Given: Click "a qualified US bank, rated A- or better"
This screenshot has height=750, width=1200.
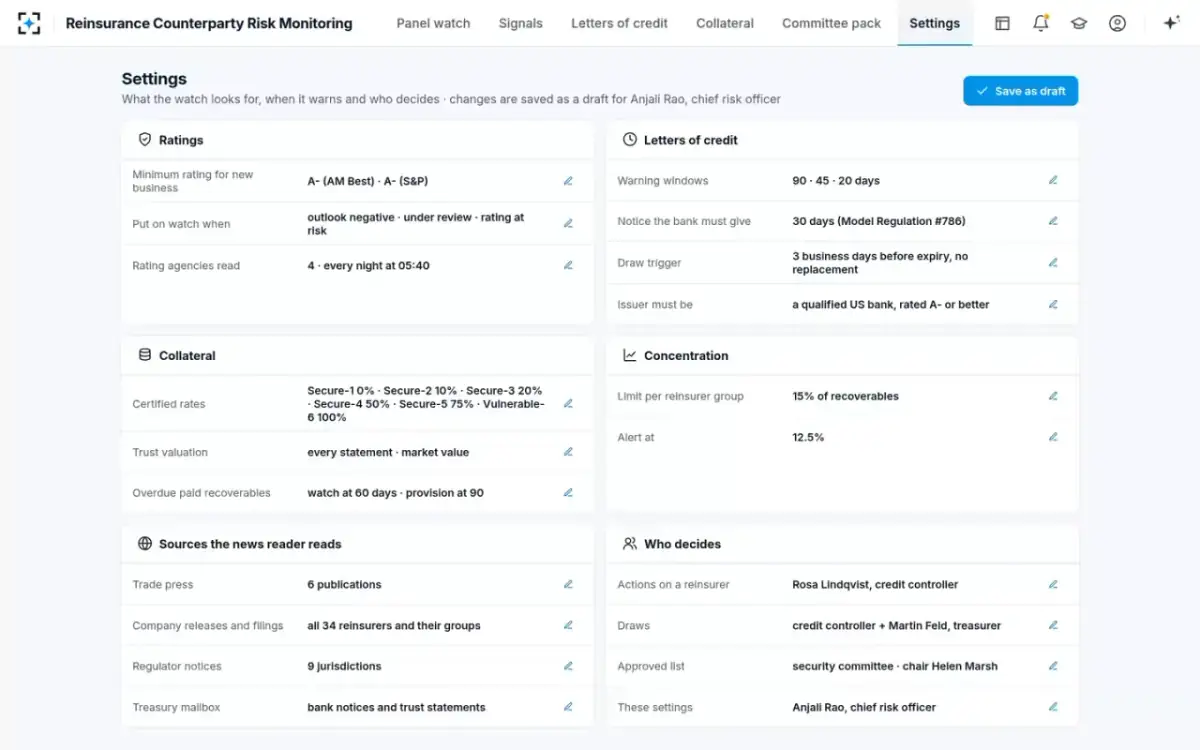Looking at the screenshot, I should (890, 305).
